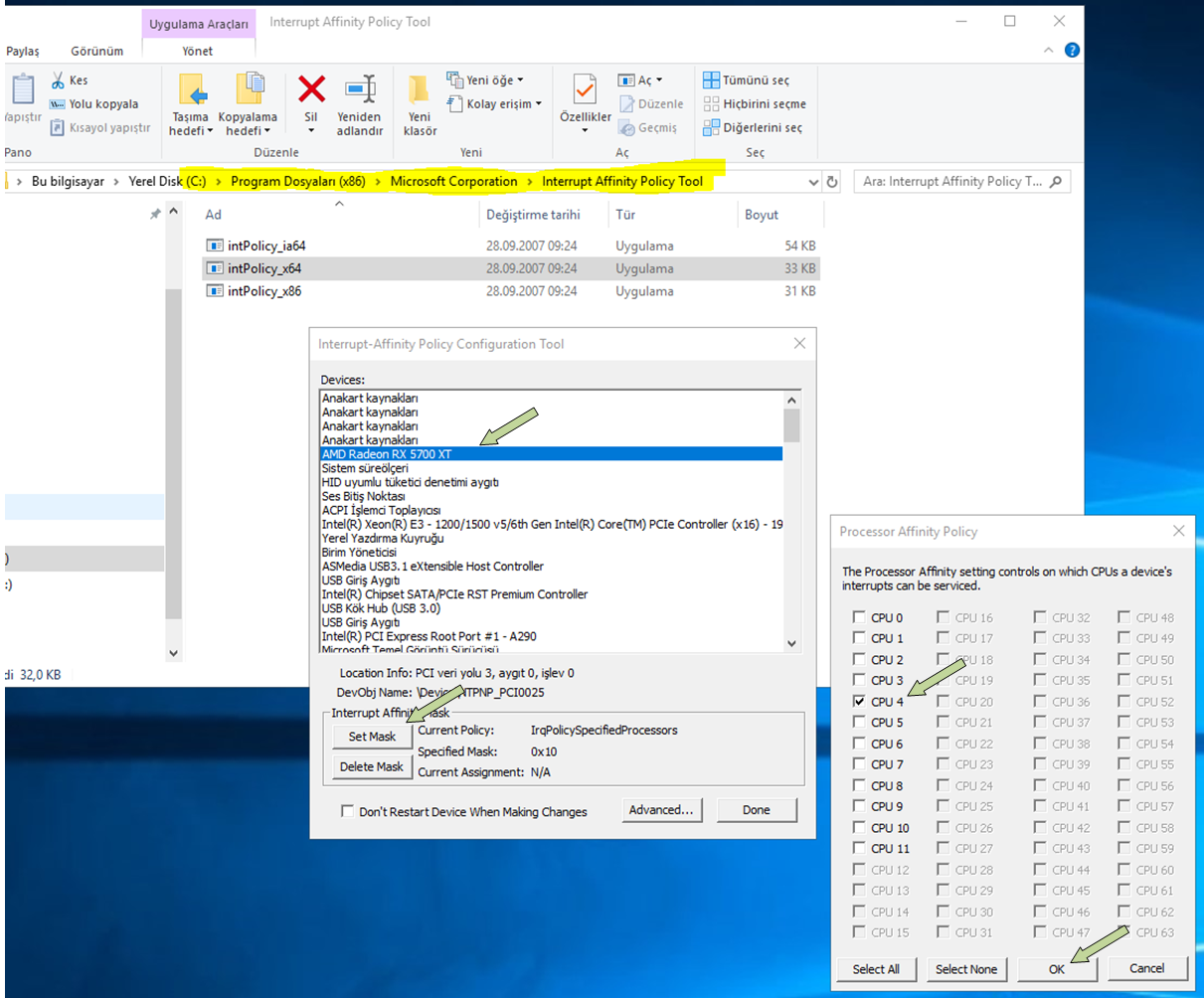The image size is (1204, 998).
Task: Click Select All in Processor Affinity Policy
Action: click(876, 969)
